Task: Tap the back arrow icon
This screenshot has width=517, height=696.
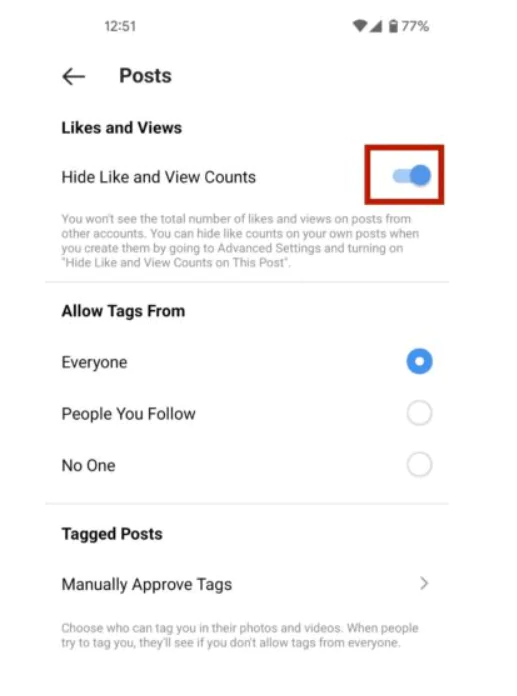Action: click(x=73, y=76)
